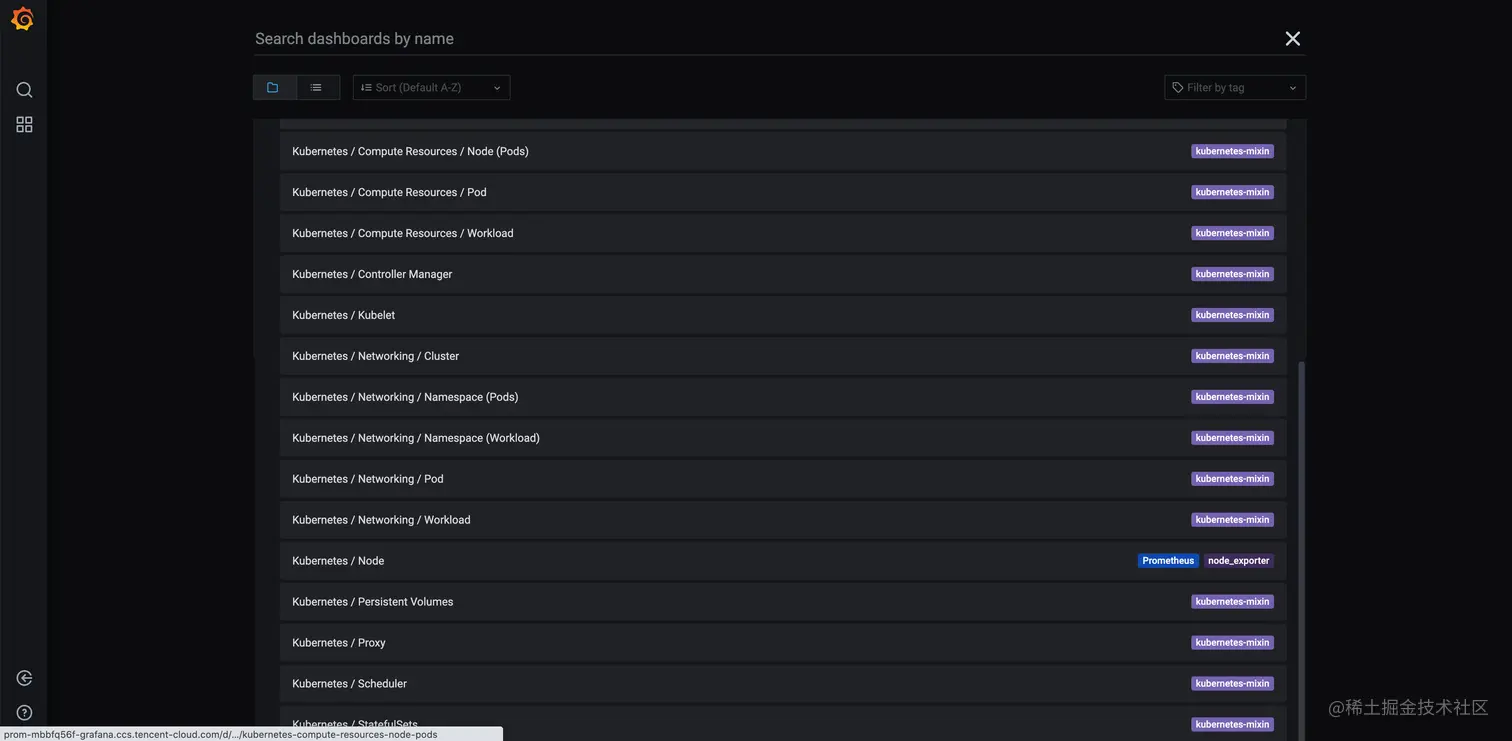Click kubernetes-mixin tag on Kubelet row

(x=1232, y=315)
